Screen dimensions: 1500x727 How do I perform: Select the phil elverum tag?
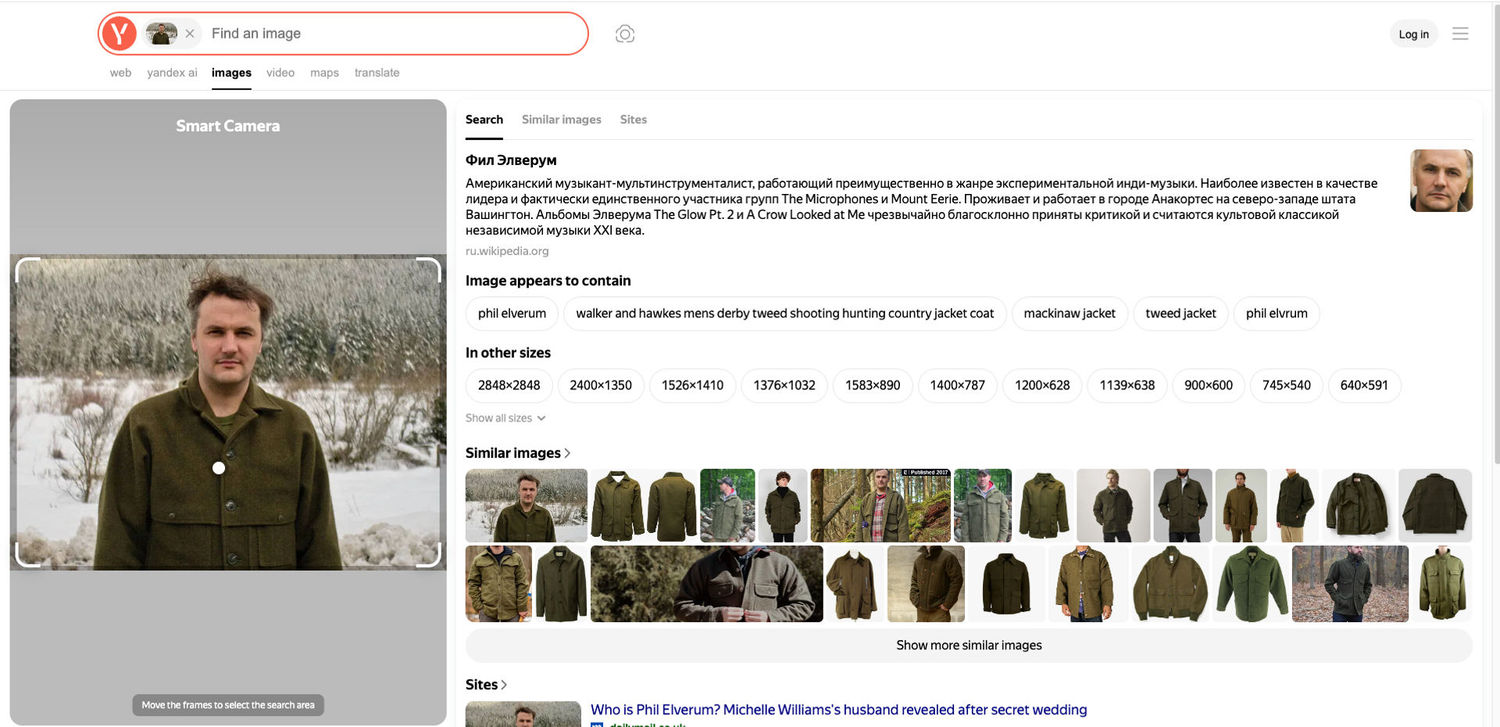tap(512, 313)
